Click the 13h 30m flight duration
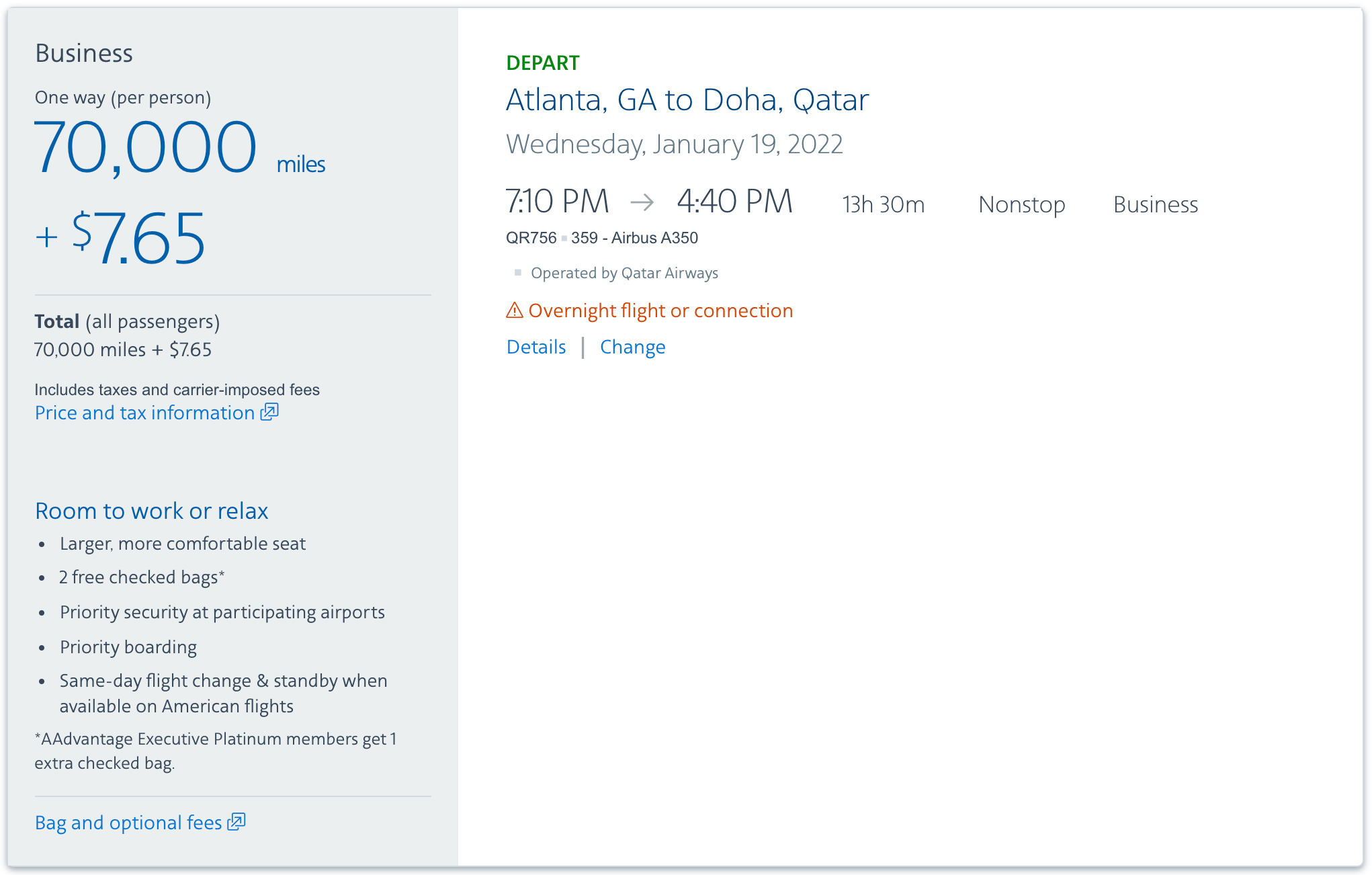 (883, 204)
